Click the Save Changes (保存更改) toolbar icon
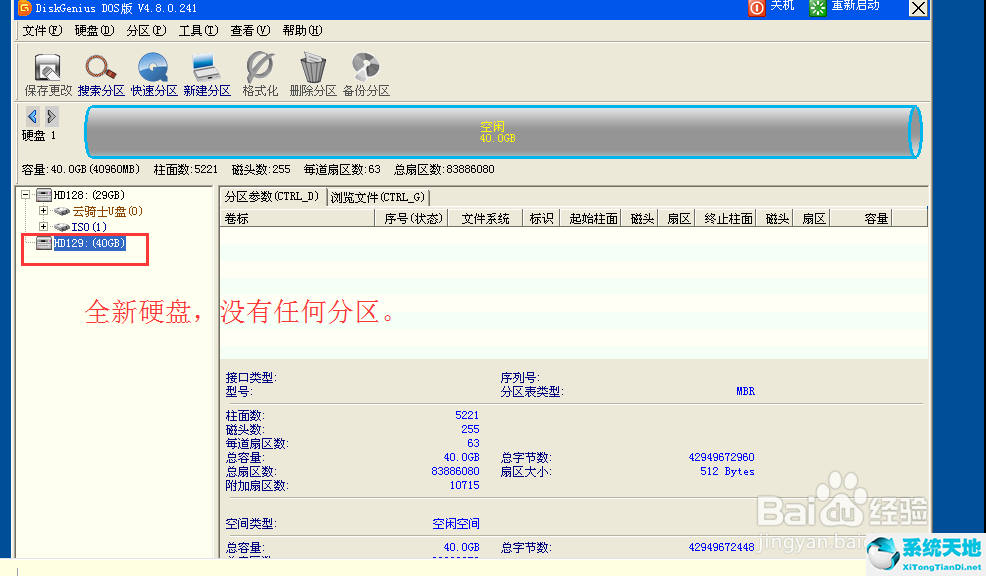The width and height of the screenshot is (986, 576). 48,73
